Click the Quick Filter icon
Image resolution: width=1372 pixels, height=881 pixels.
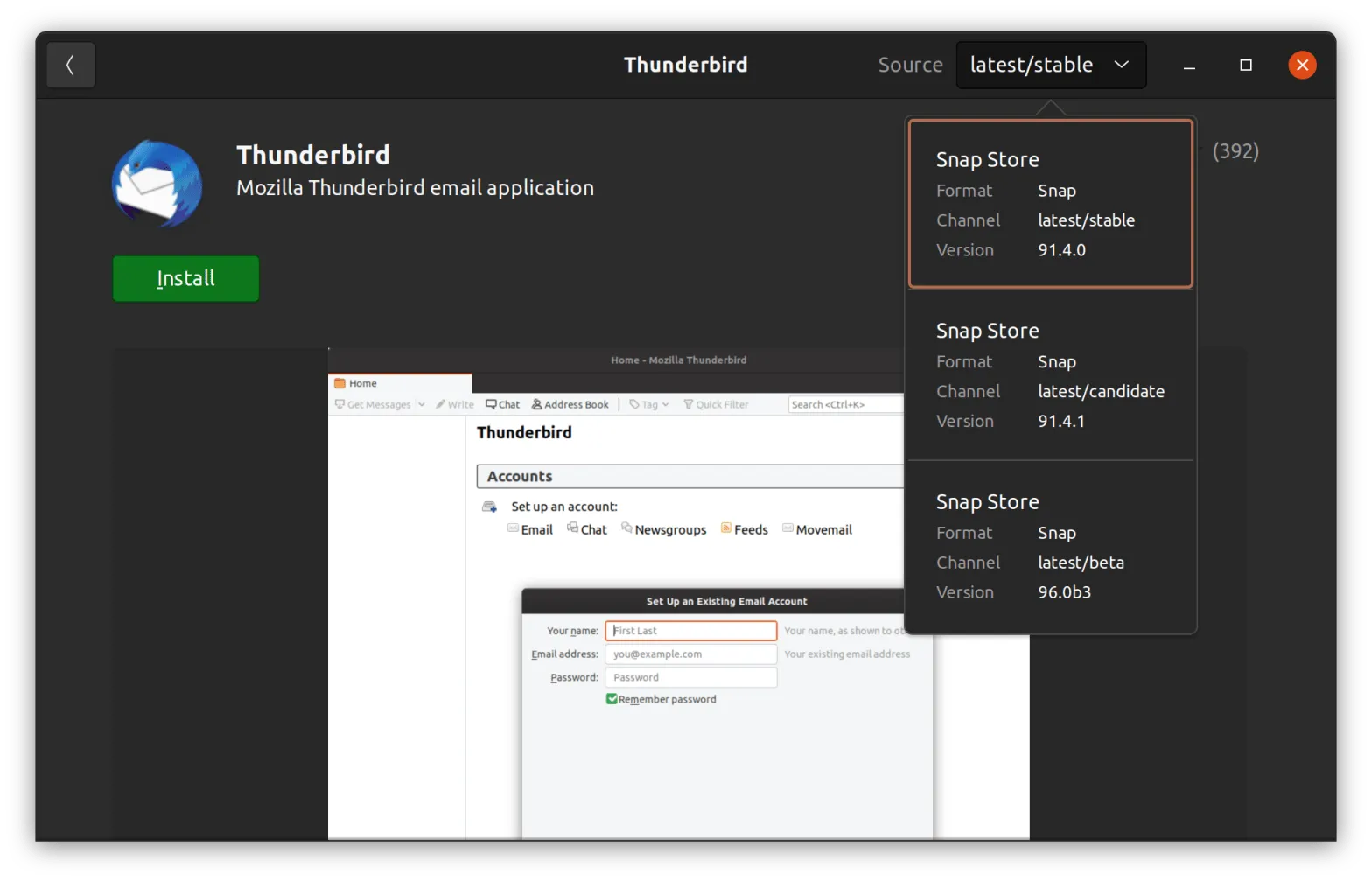click(689, 404)
